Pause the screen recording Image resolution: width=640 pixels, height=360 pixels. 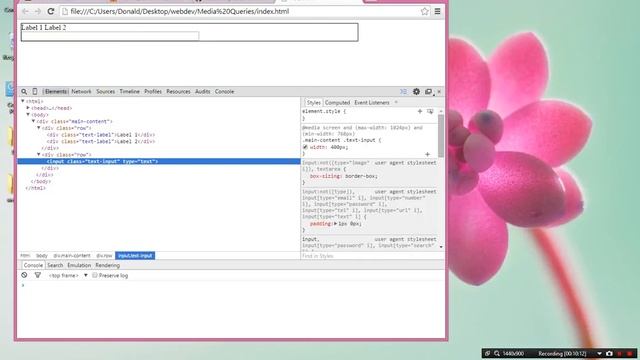click(x=620, y=353)
